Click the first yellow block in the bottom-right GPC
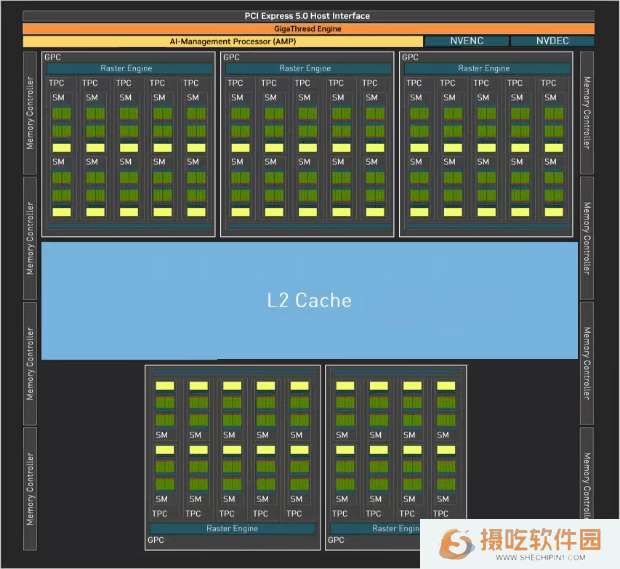The image size is (620, 569). pos(345,386)
